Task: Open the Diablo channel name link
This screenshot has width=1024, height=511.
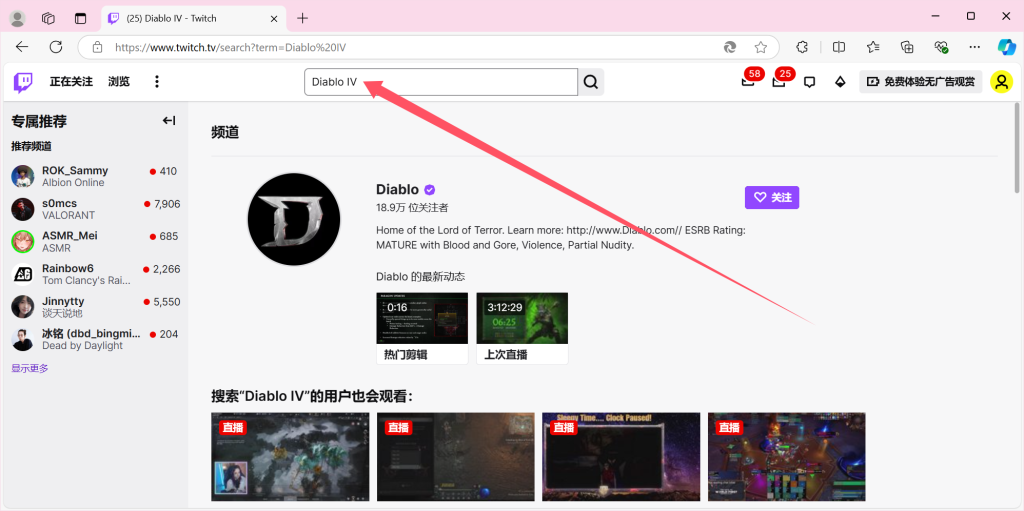Action: 398,190
